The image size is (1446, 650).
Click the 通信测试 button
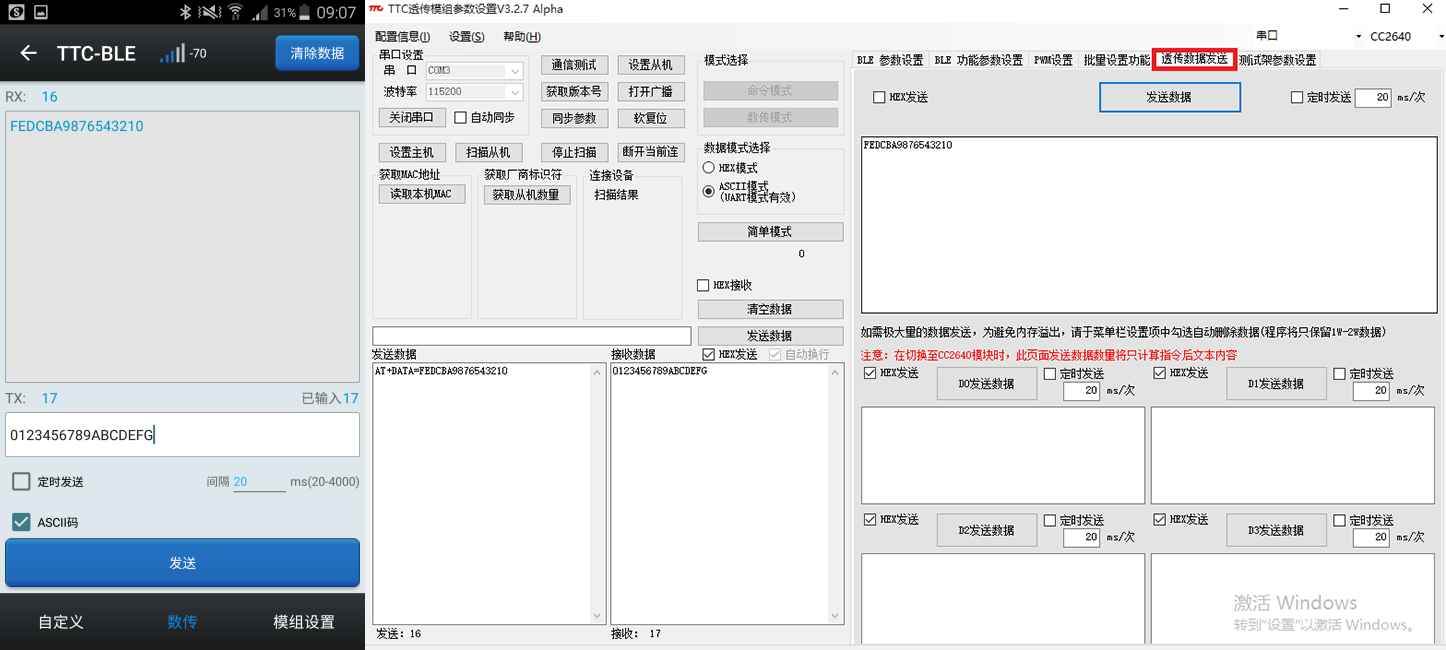click(x=574, y=65)
